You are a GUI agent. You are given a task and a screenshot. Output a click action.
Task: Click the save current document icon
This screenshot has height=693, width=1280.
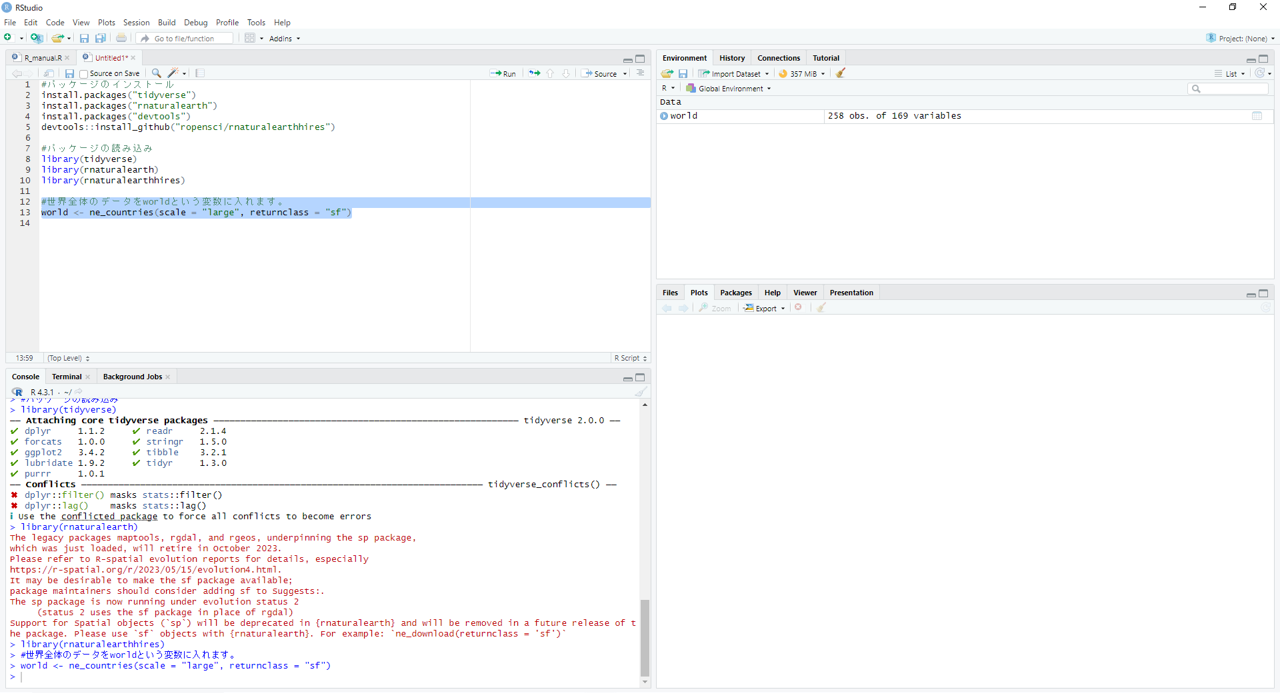[69, 73]
